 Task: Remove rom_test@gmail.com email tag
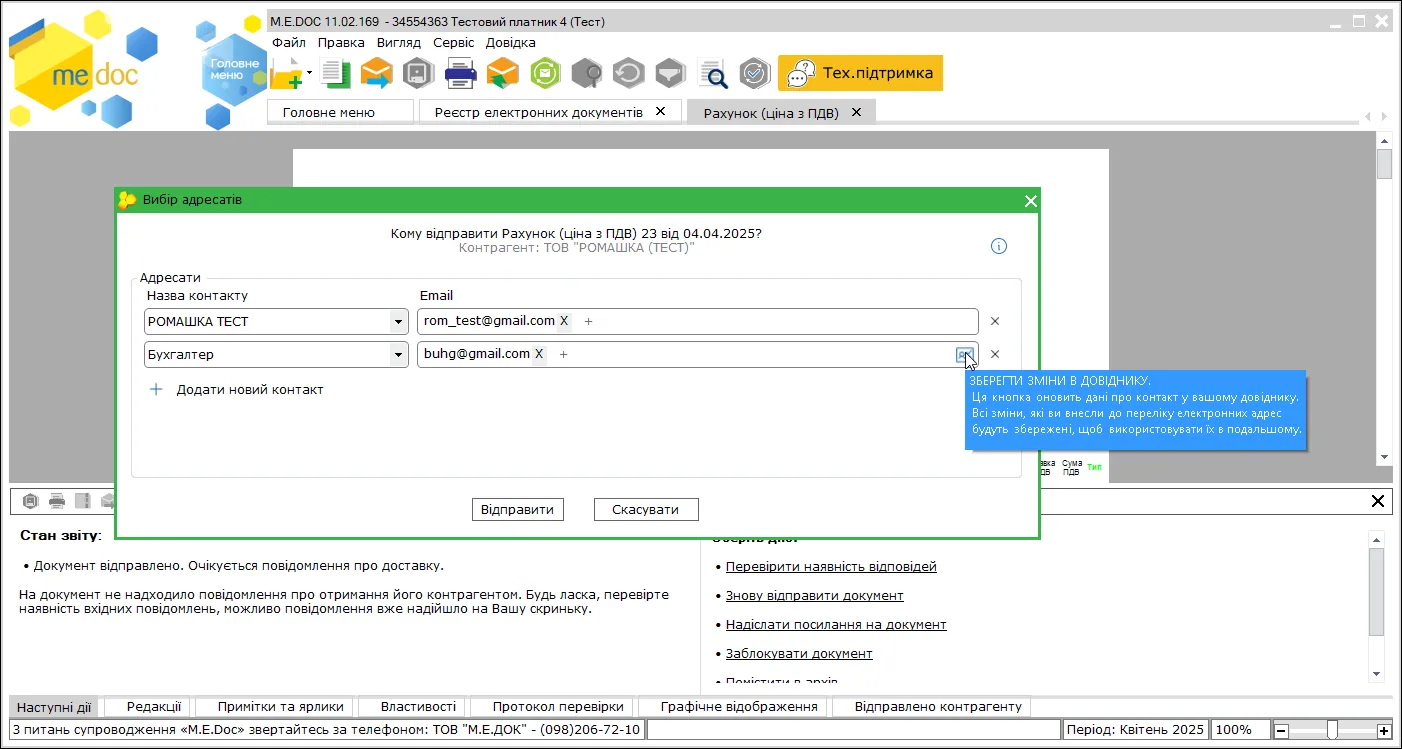point(563,321)
